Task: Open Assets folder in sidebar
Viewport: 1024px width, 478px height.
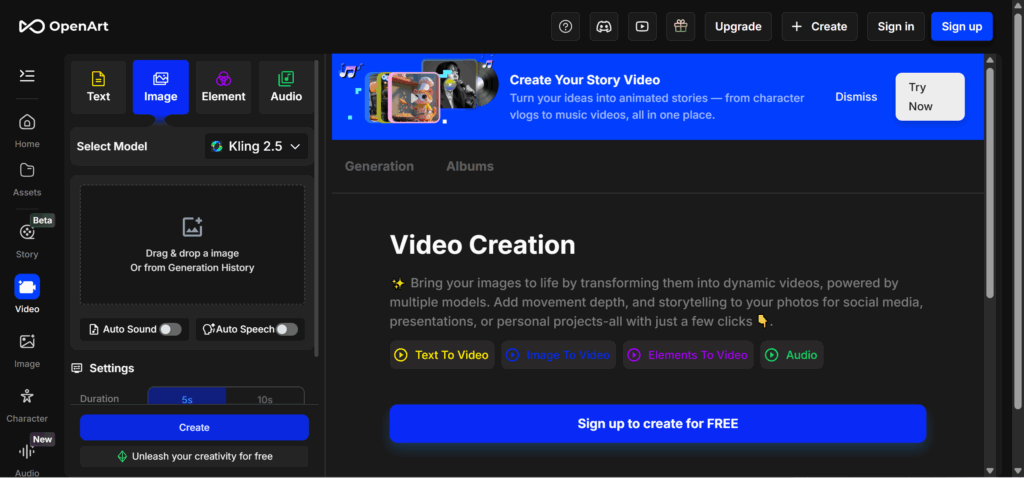Action: (27, 178)
